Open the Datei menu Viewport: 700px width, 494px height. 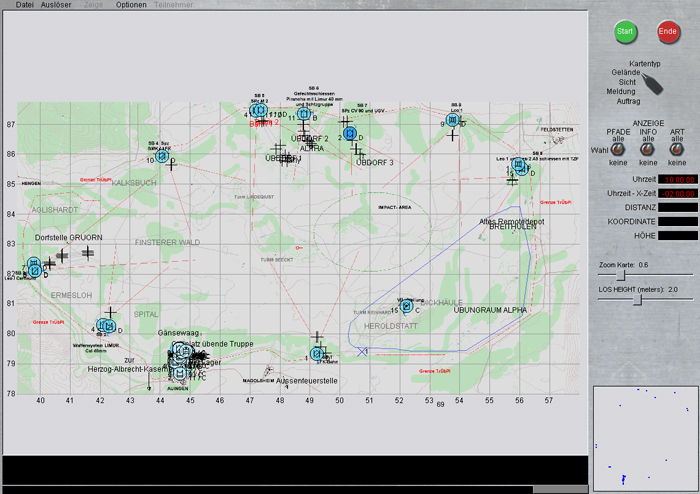point(24,5)
